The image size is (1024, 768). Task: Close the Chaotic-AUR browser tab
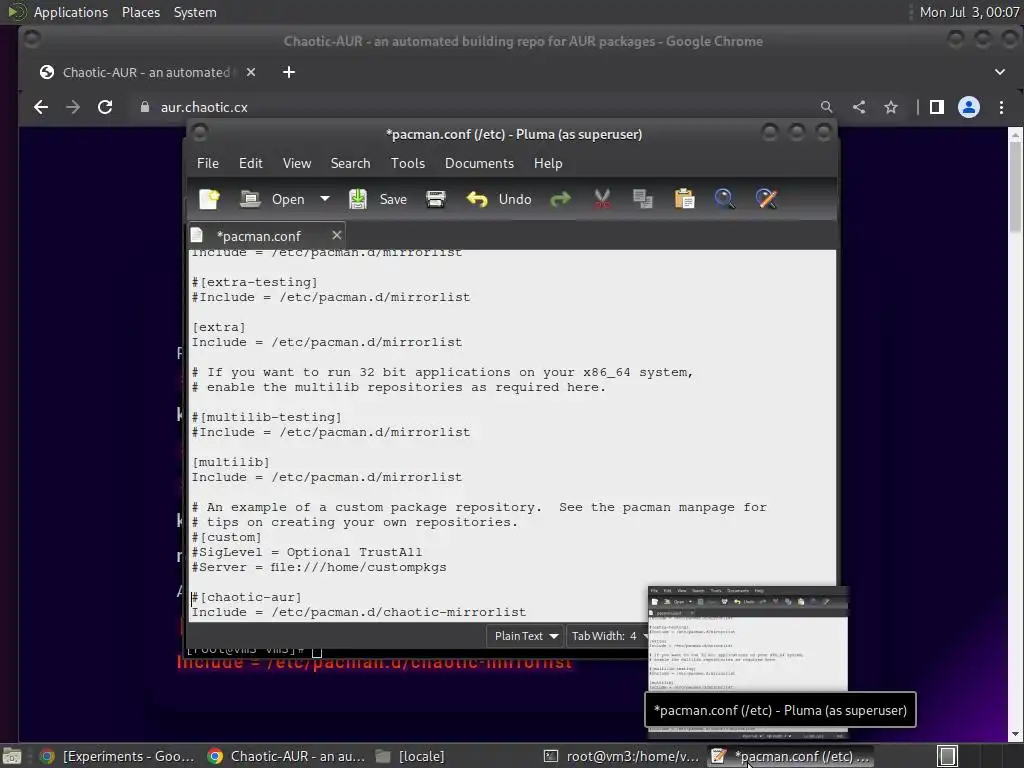(x=251, y=72)
